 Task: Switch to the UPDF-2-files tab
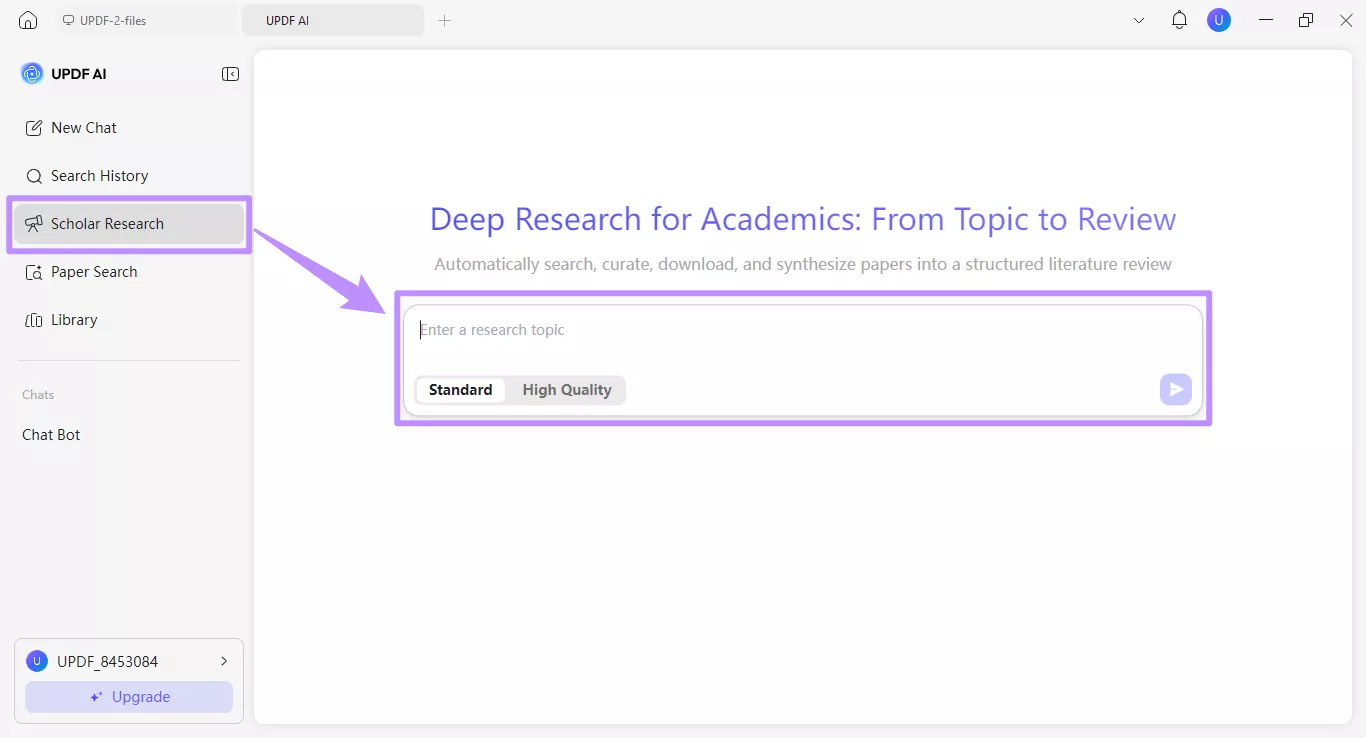pyautogui.click(x=147, y=20)
